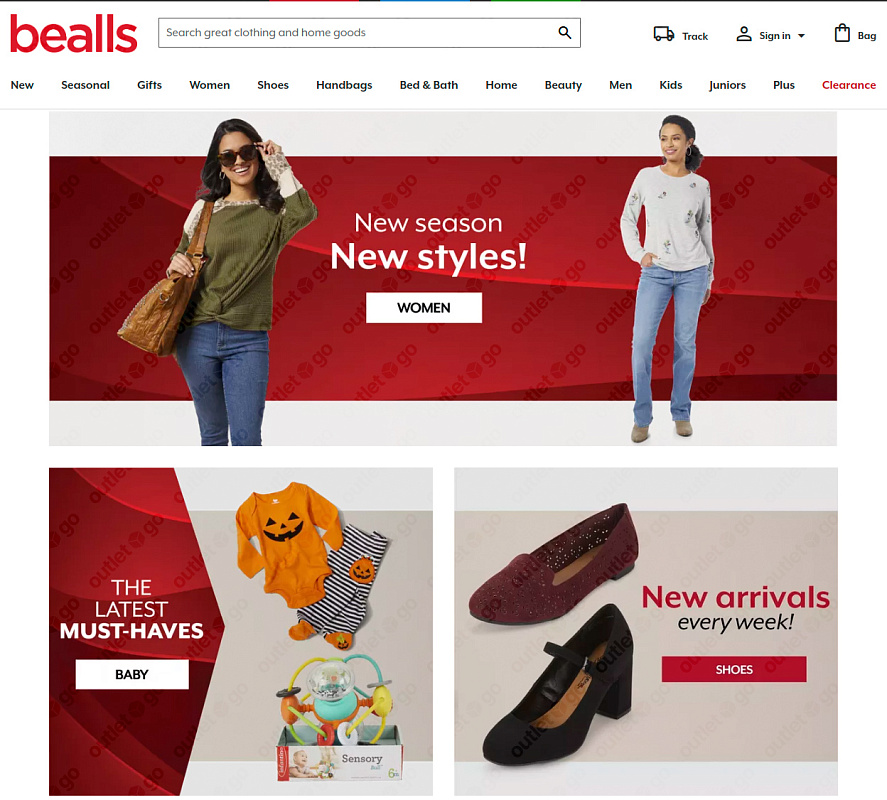This screenshot has height=800, width=887.
Task: Click the BABY button
Action: coord(132,674)
